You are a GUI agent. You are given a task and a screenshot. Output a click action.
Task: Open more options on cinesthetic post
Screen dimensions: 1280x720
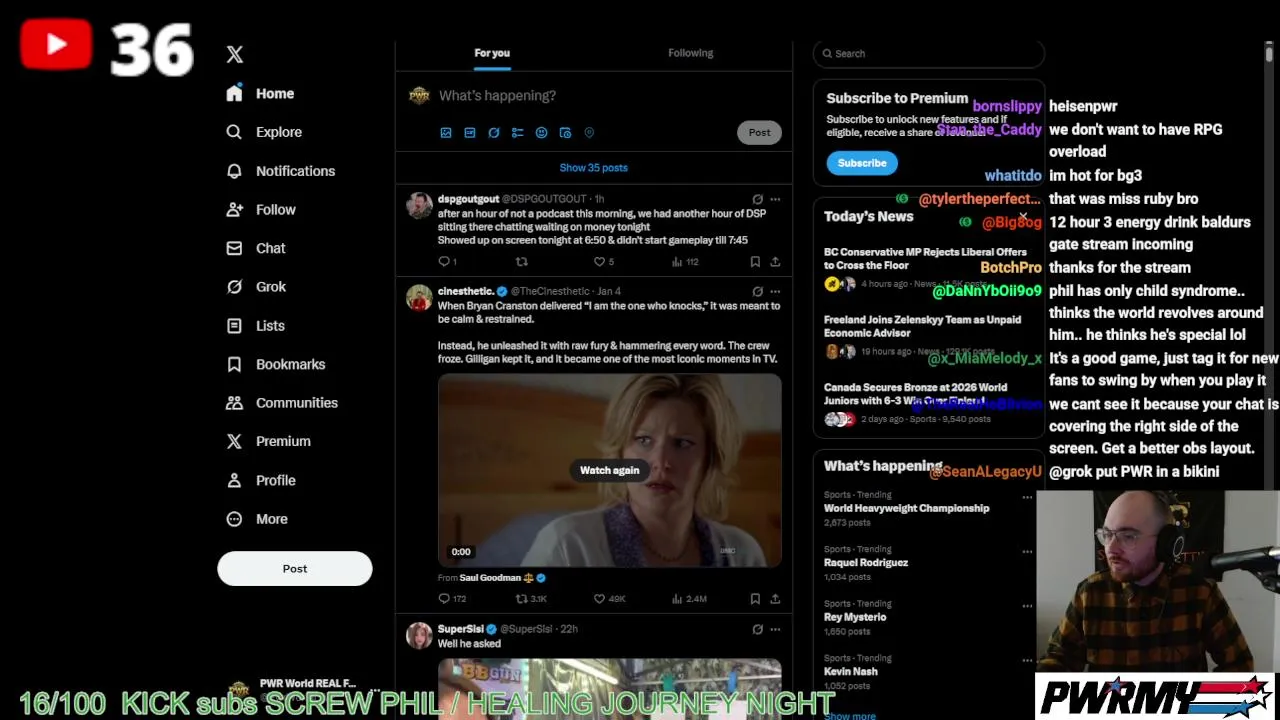775,291
